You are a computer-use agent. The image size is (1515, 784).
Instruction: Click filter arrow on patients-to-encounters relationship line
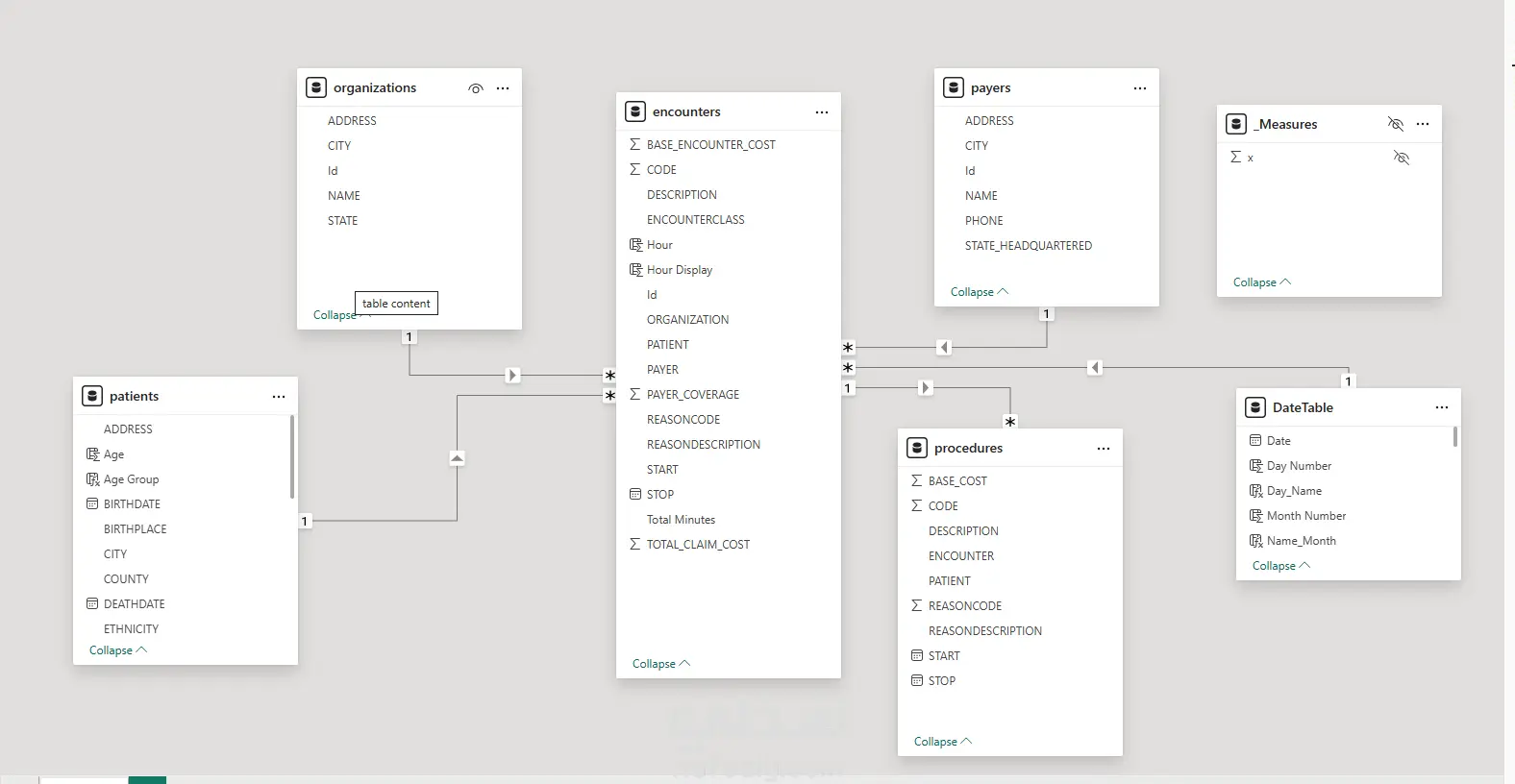(457, 458)
